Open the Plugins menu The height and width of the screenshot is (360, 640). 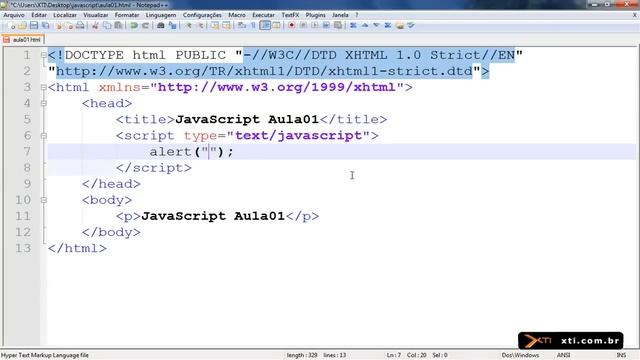point(316,15)
